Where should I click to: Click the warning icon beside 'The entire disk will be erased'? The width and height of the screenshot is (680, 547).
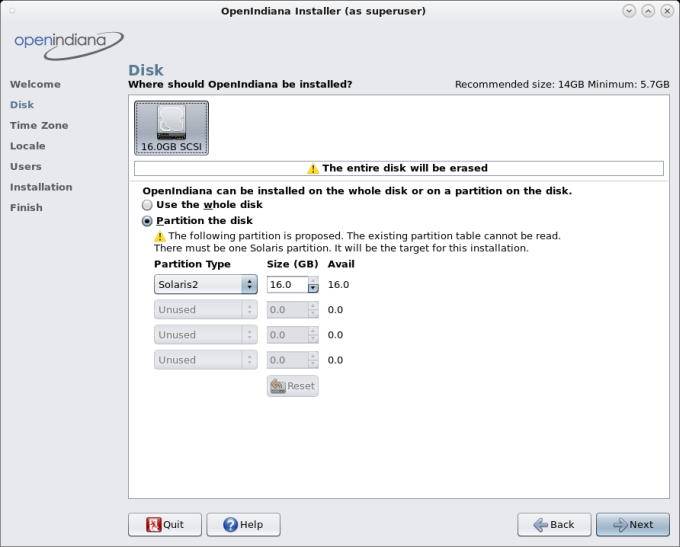pos(313,168)
